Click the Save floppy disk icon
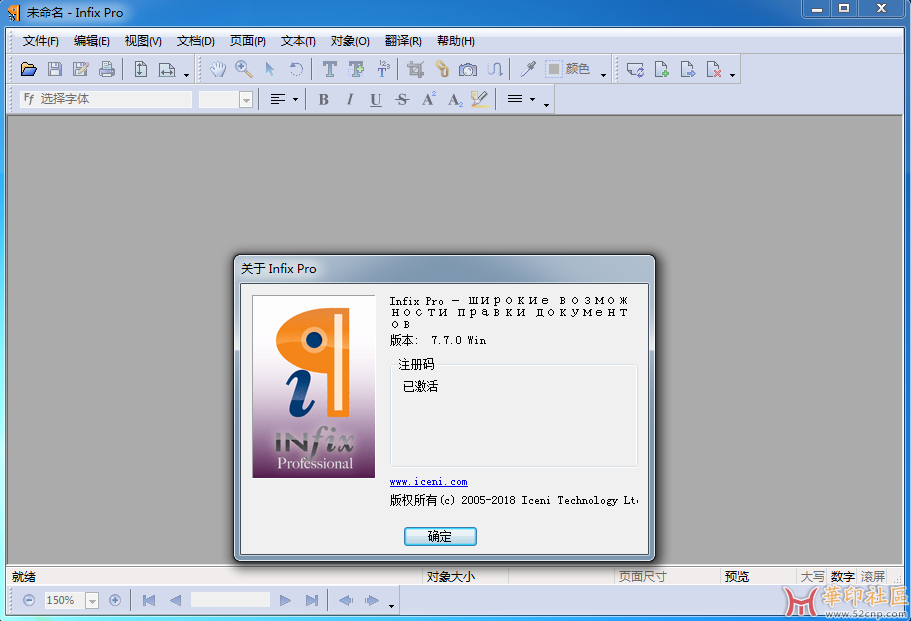The height and width of the screenshot is (621, 911). click(55, 70)
